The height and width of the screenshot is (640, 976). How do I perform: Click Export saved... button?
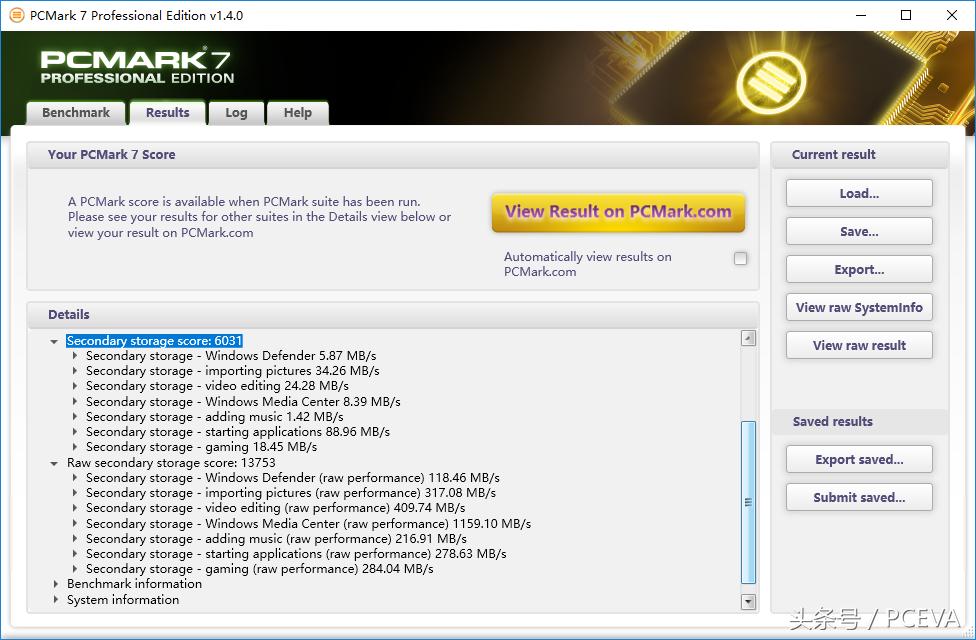[859, 459]
